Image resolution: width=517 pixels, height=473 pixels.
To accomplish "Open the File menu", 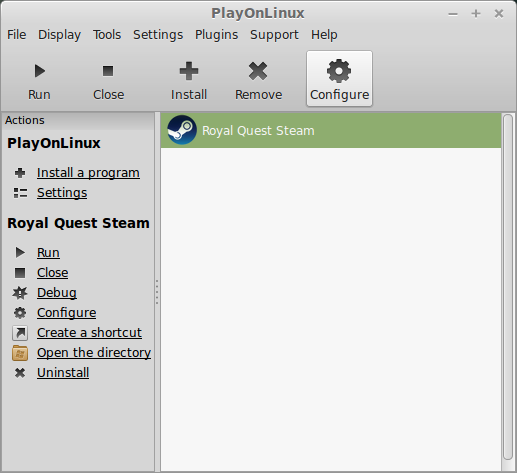I will pos(17,35).
